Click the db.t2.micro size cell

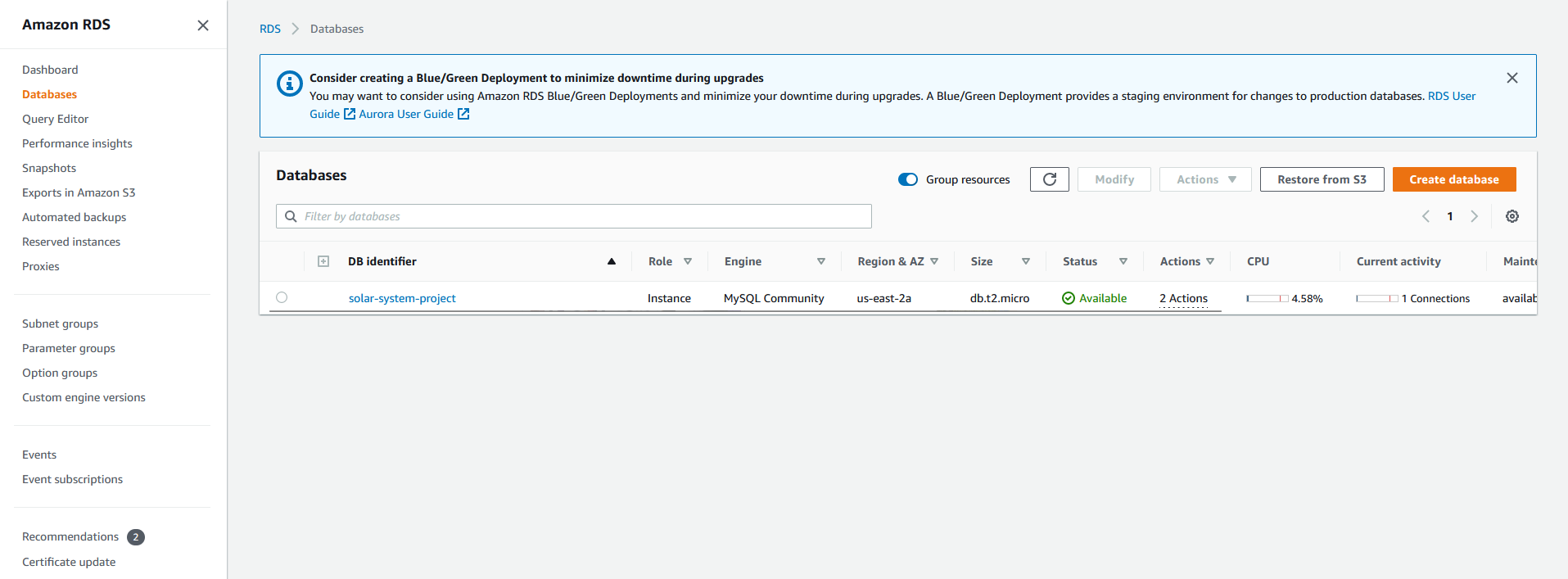[1000, 298]
